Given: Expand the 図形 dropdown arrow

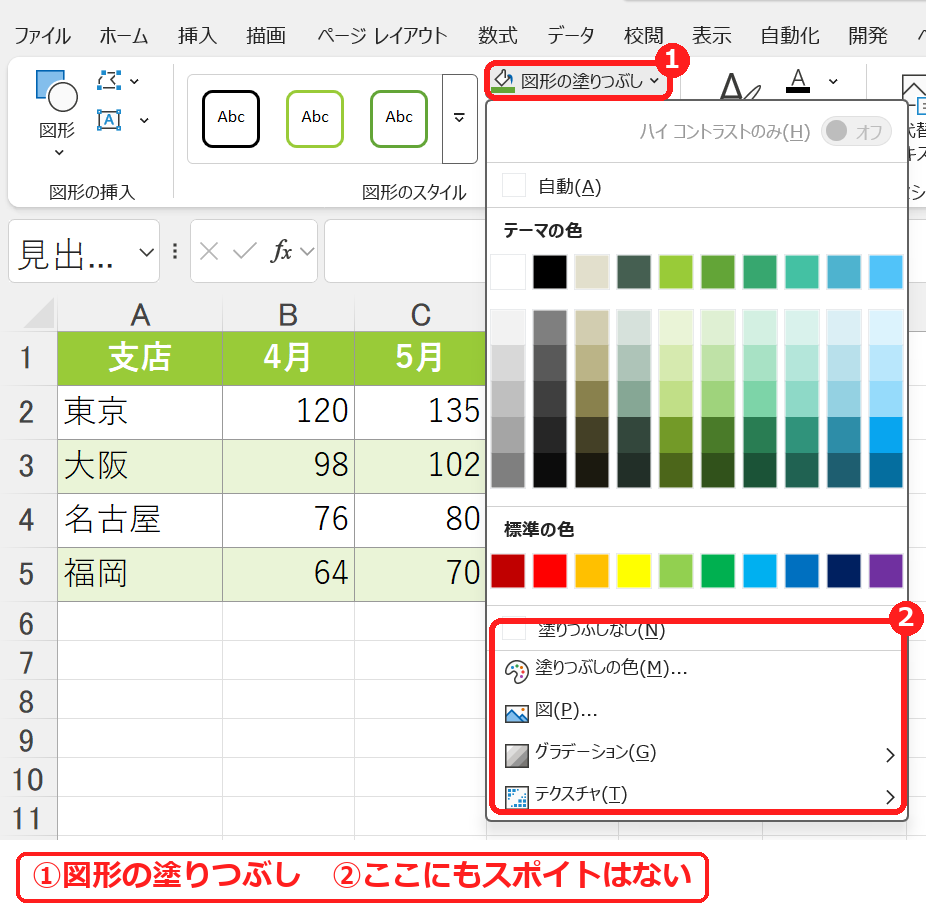Looking at the screenshot, I should tap(58, 153).
